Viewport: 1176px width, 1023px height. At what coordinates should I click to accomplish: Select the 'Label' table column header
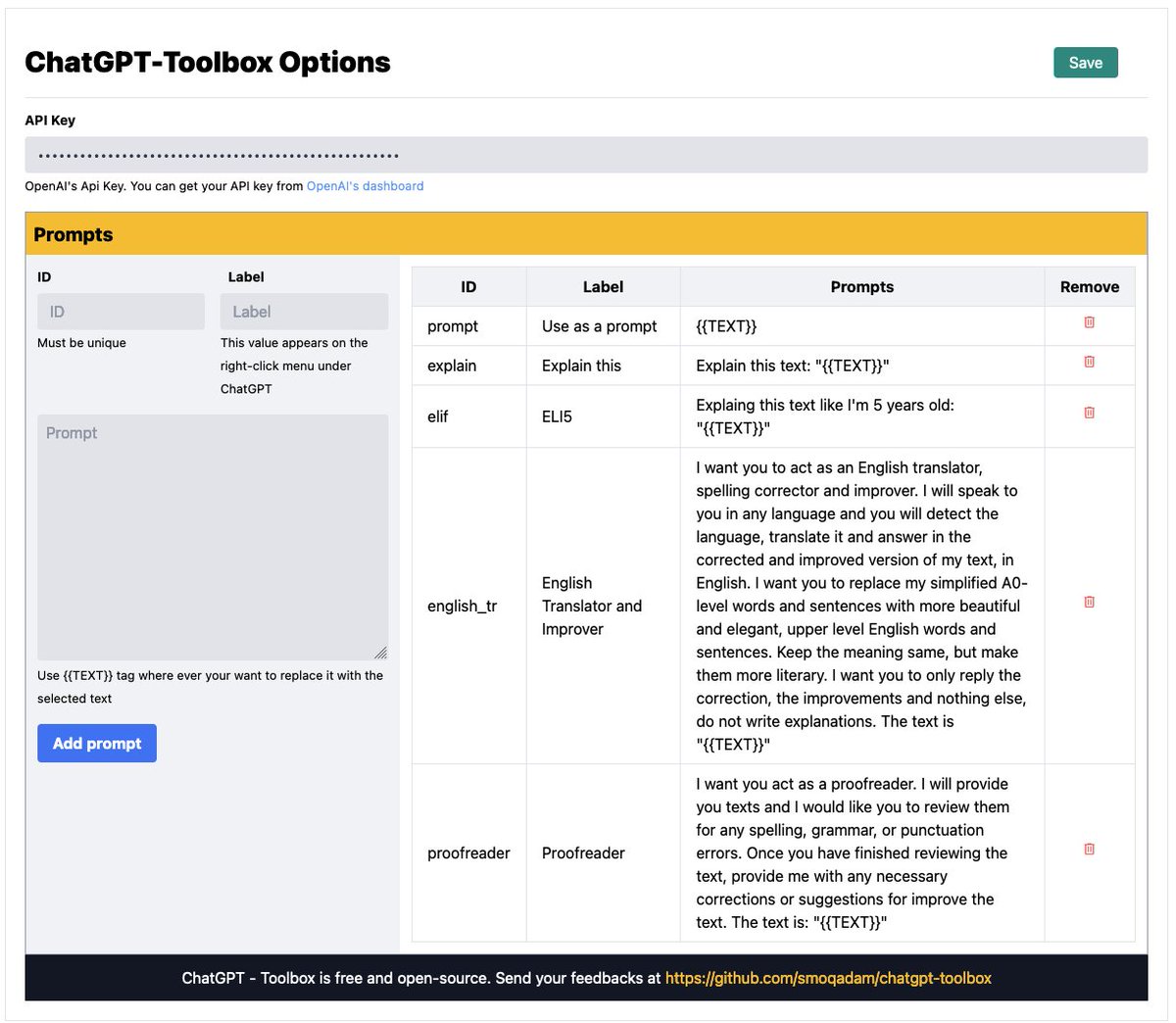click(603, 287)
